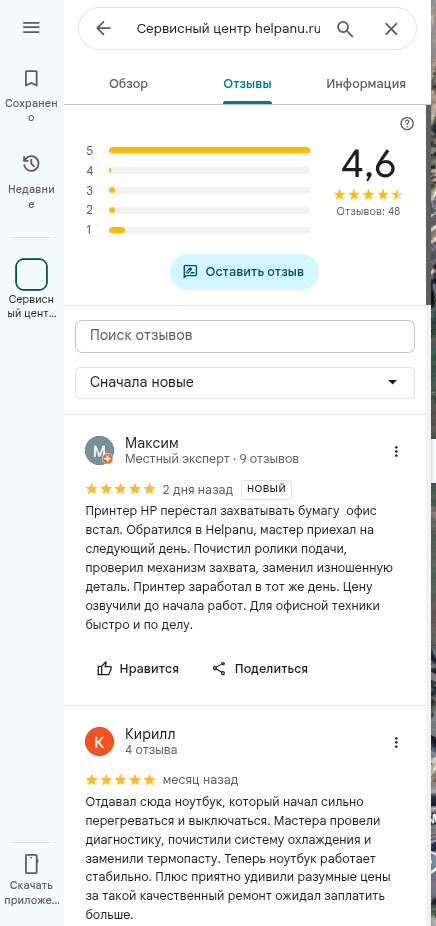
Task: Switch to the Отзывы tab
Action: click(248, 84)
